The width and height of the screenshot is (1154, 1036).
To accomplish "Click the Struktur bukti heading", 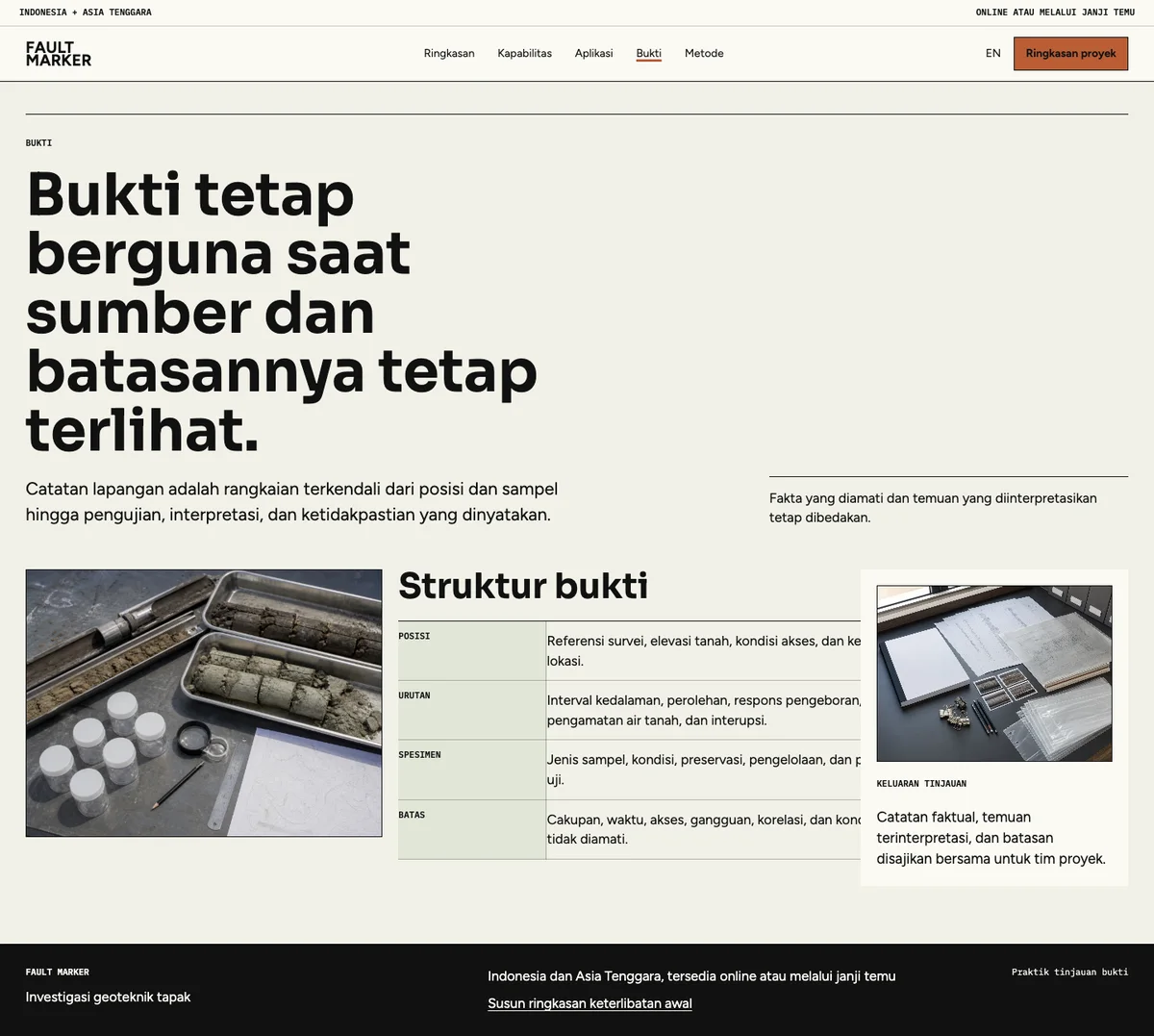I will (523, 586).
